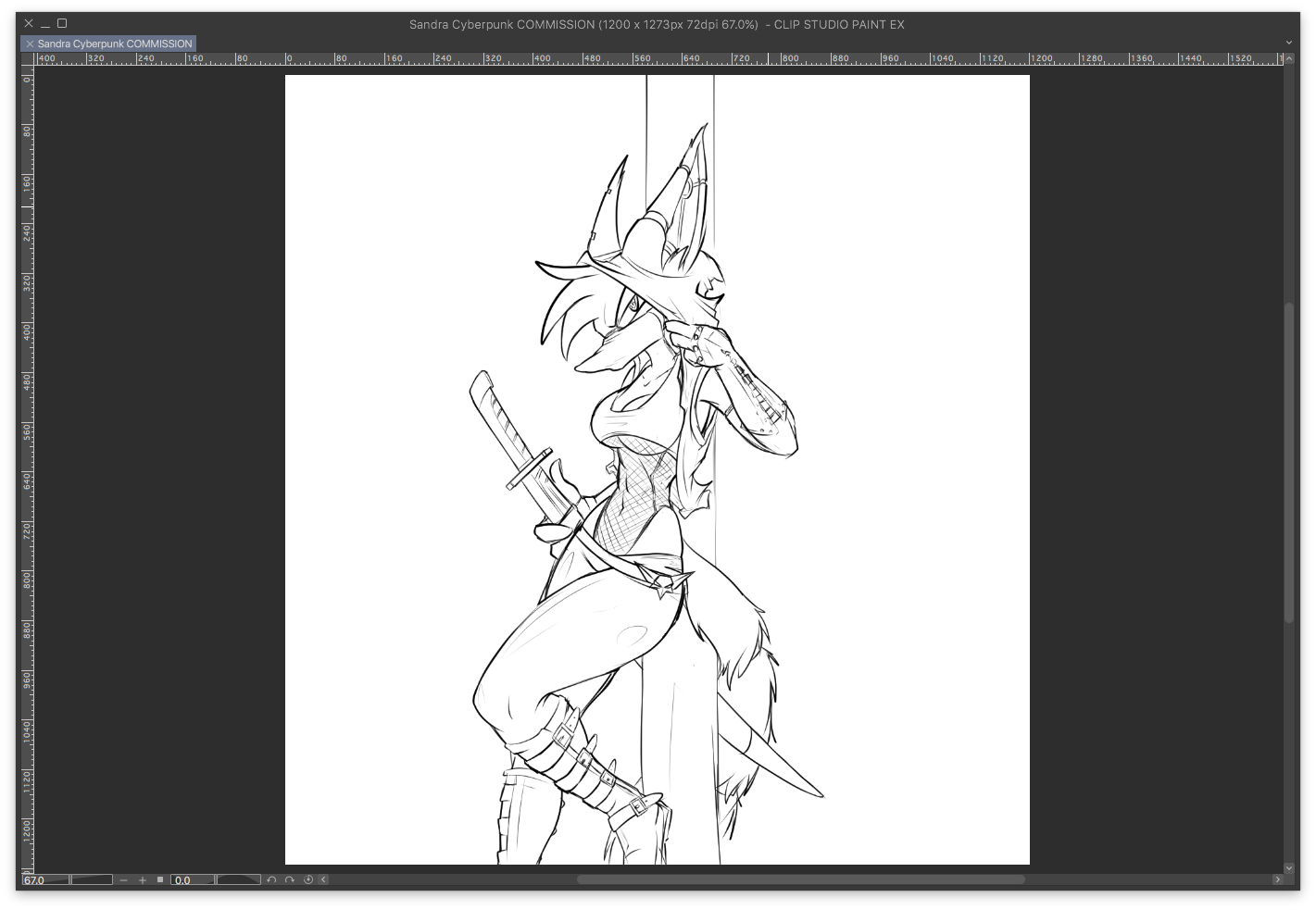Close the Sandra Cyberpunk COMMISSION canvas tab

[30, 44]
